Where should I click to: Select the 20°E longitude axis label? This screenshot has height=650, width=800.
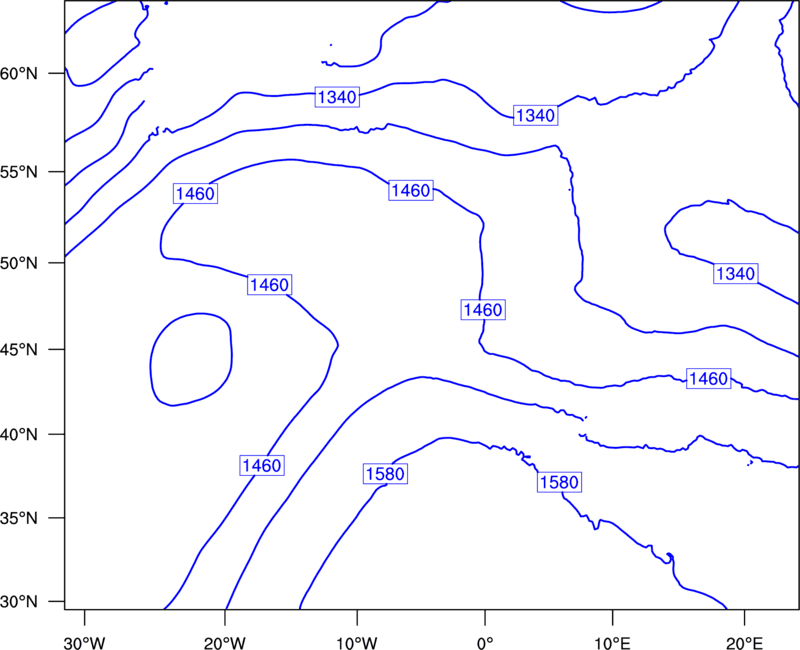click(744, 643)
